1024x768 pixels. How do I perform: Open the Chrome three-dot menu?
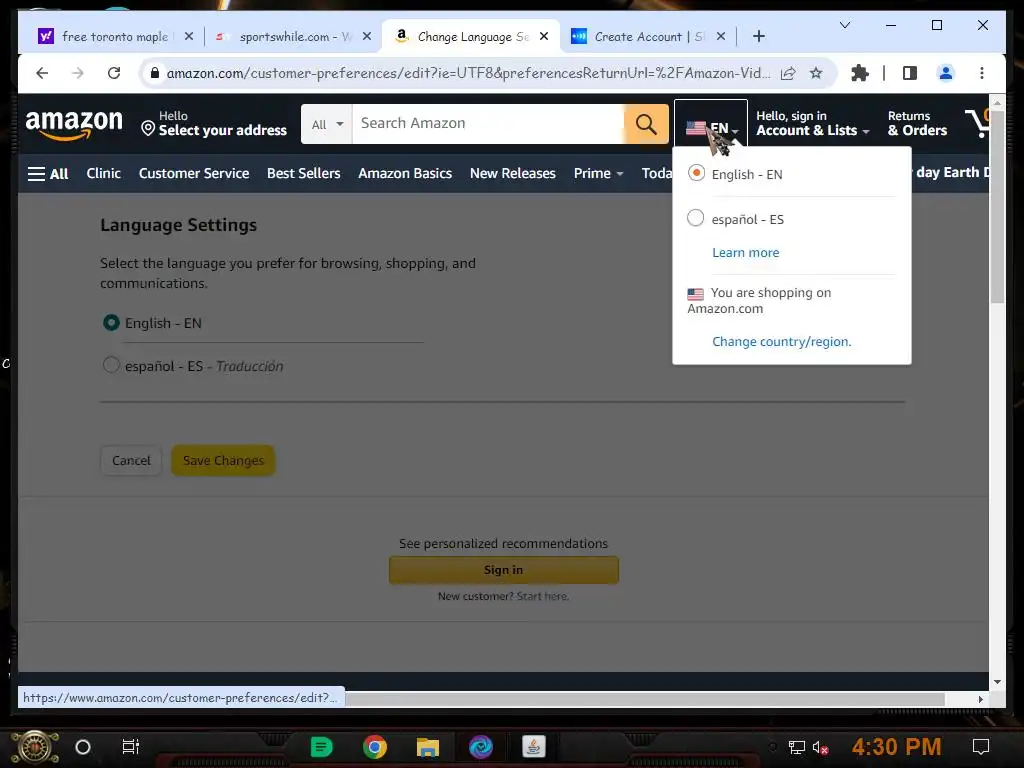click(982, 73)
